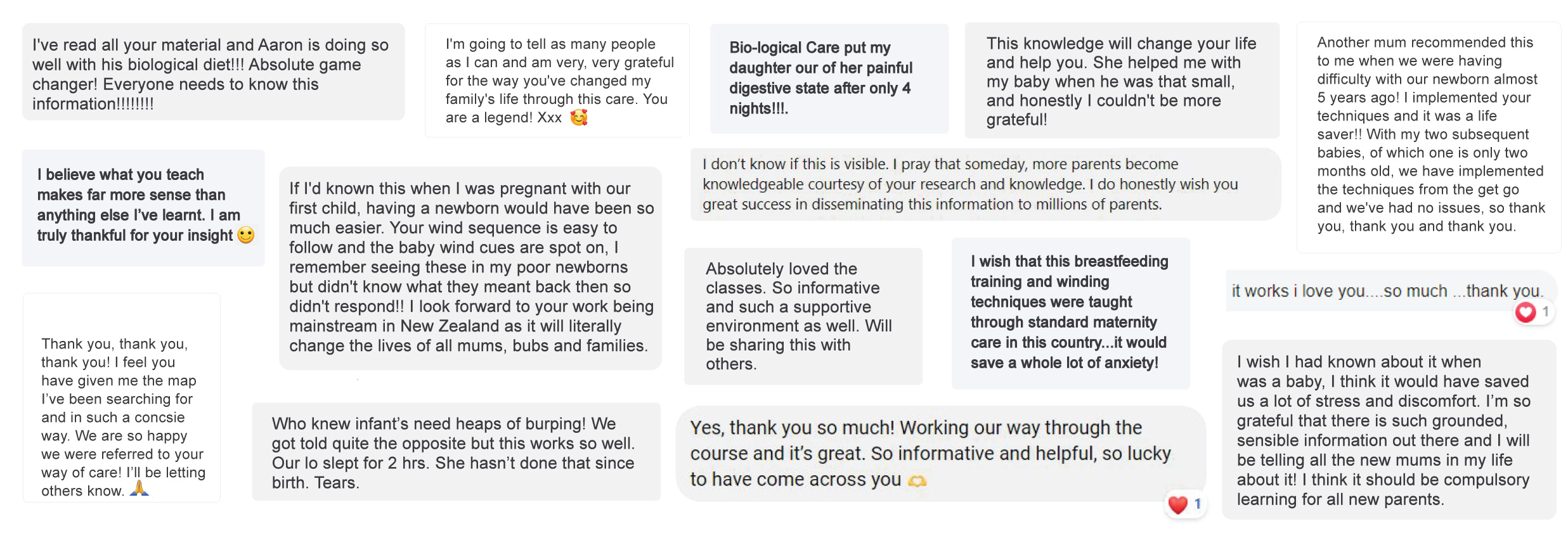Click the smiling hearts emoji after "Xxx"
Image resolution: width=1568 pixels, height=545 pixels.
pos(579,118)
